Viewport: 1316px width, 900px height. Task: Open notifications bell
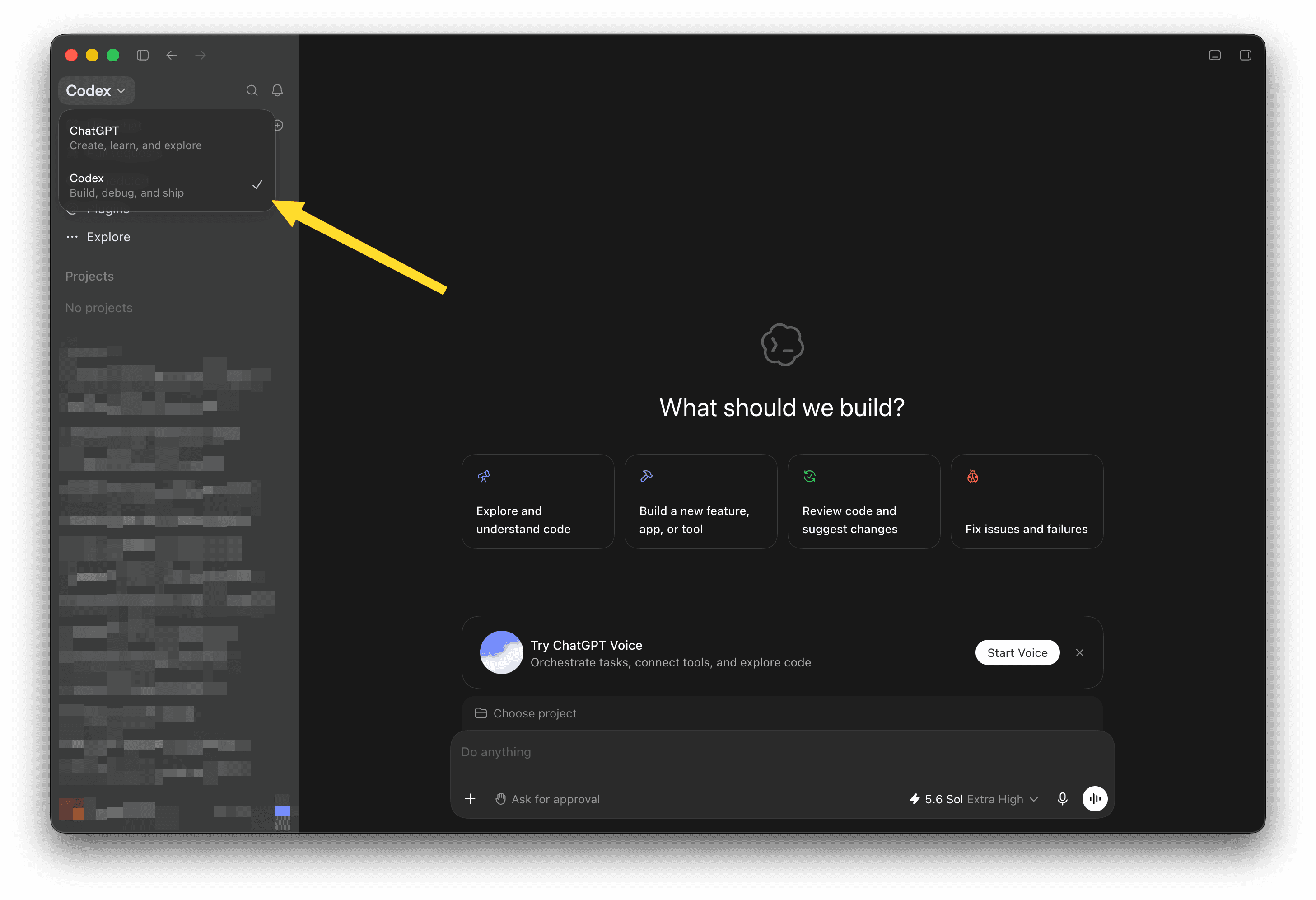(277, 91)
